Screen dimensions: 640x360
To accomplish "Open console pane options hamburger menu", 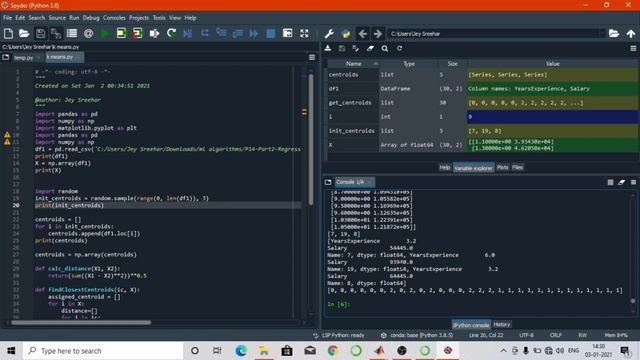I will coord(633,182).
